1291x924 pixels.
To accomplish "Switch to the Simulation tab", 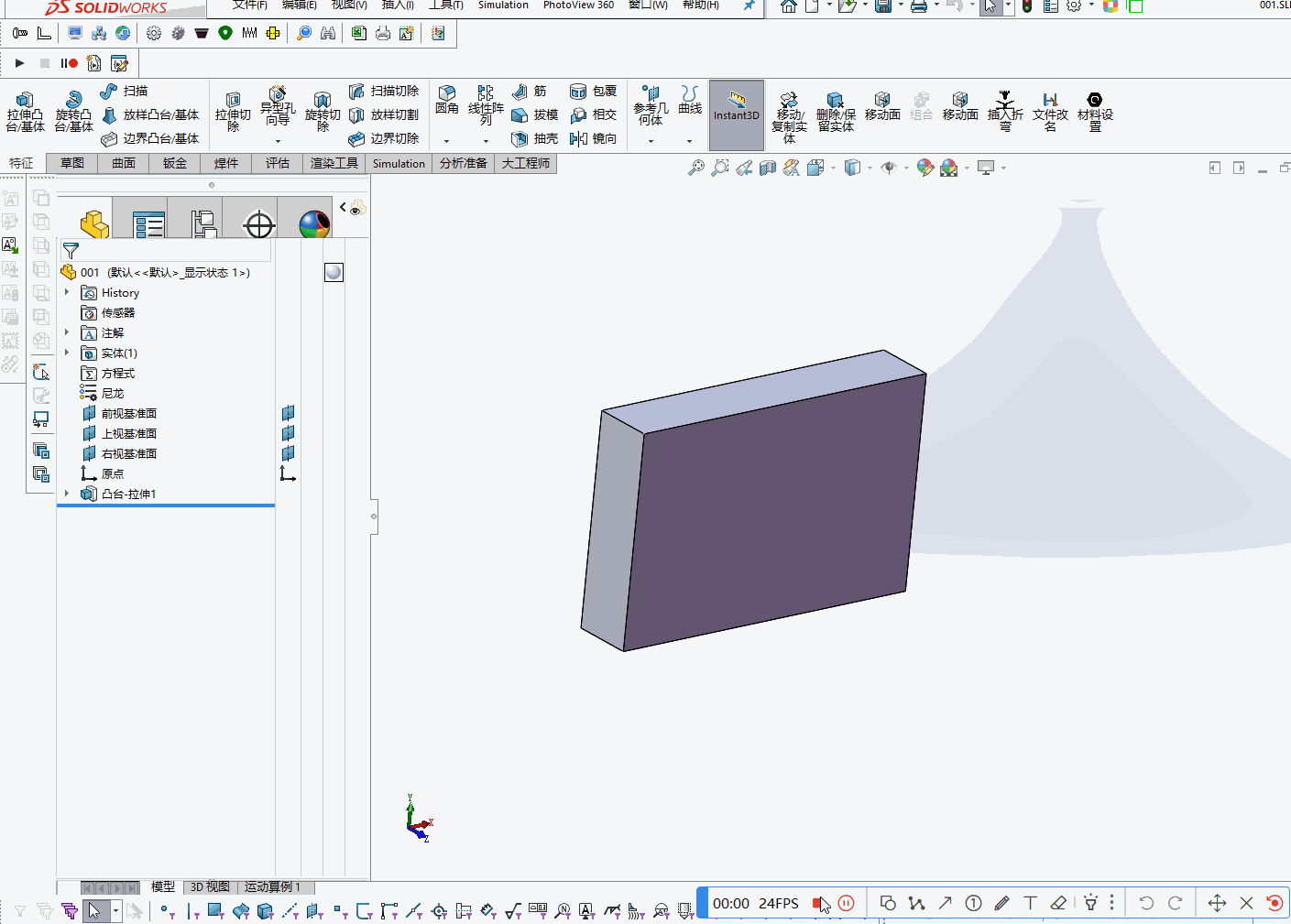I will pos(399,163).
